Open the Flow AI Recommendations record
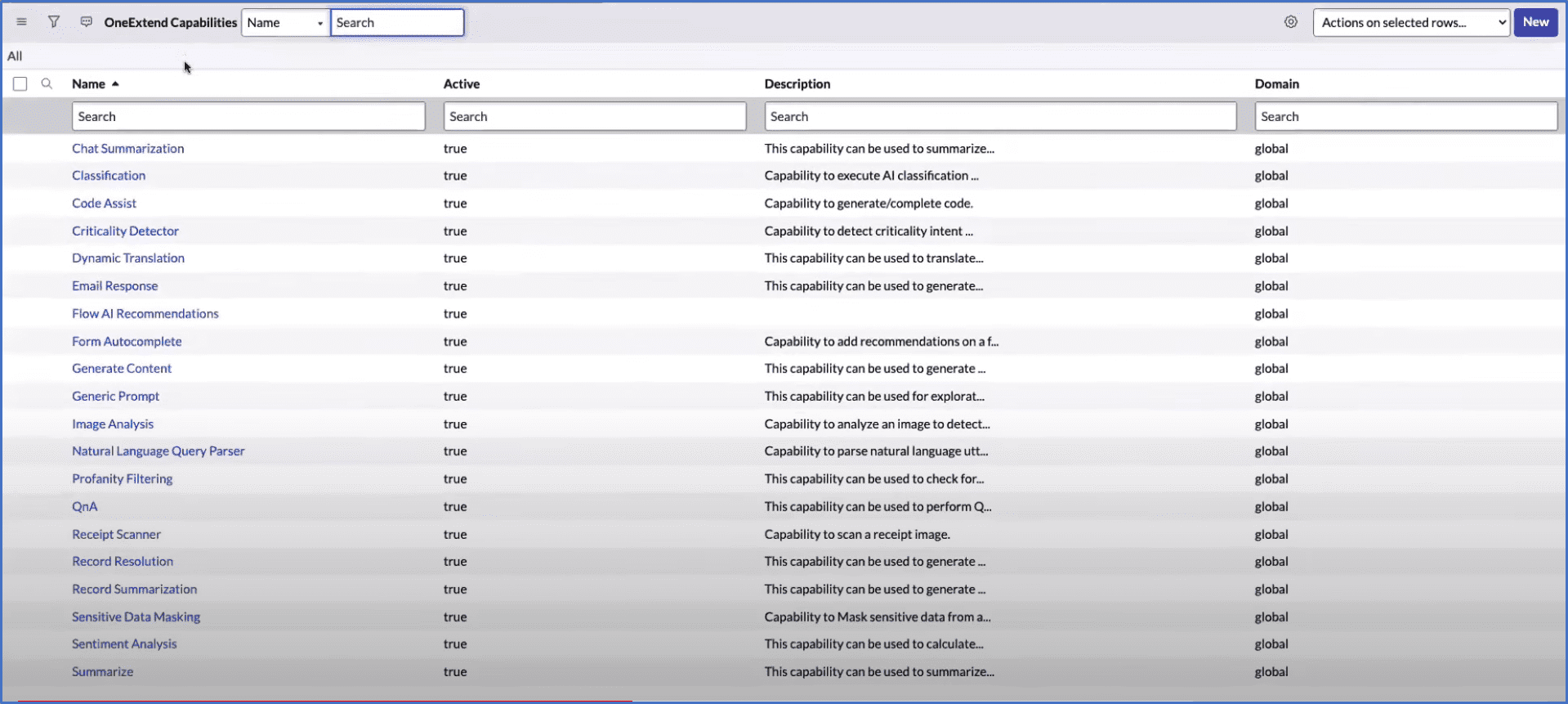The image size is (1568, 704). [x=145, y=313]
